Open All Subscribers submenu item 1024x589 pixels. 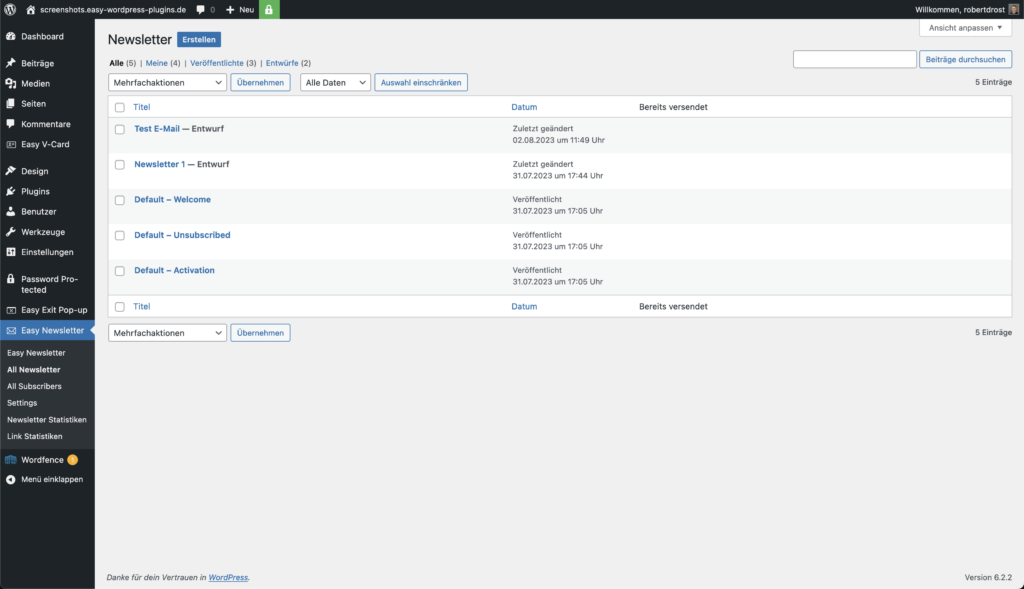click(x=34, y=386)
